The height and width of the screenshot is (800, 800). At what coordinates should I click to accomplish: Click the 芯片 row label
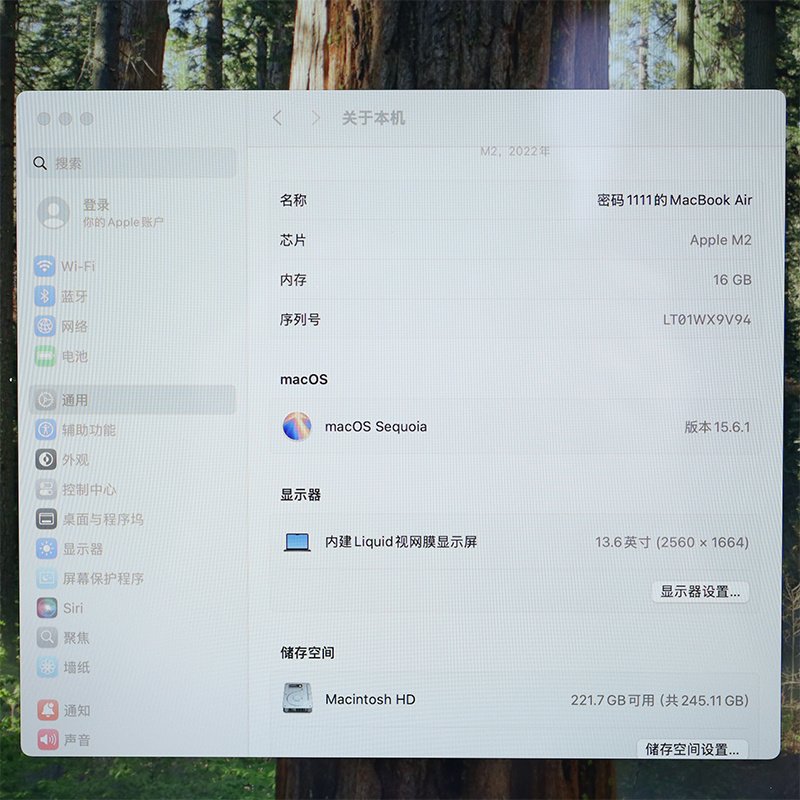(293, 240)
